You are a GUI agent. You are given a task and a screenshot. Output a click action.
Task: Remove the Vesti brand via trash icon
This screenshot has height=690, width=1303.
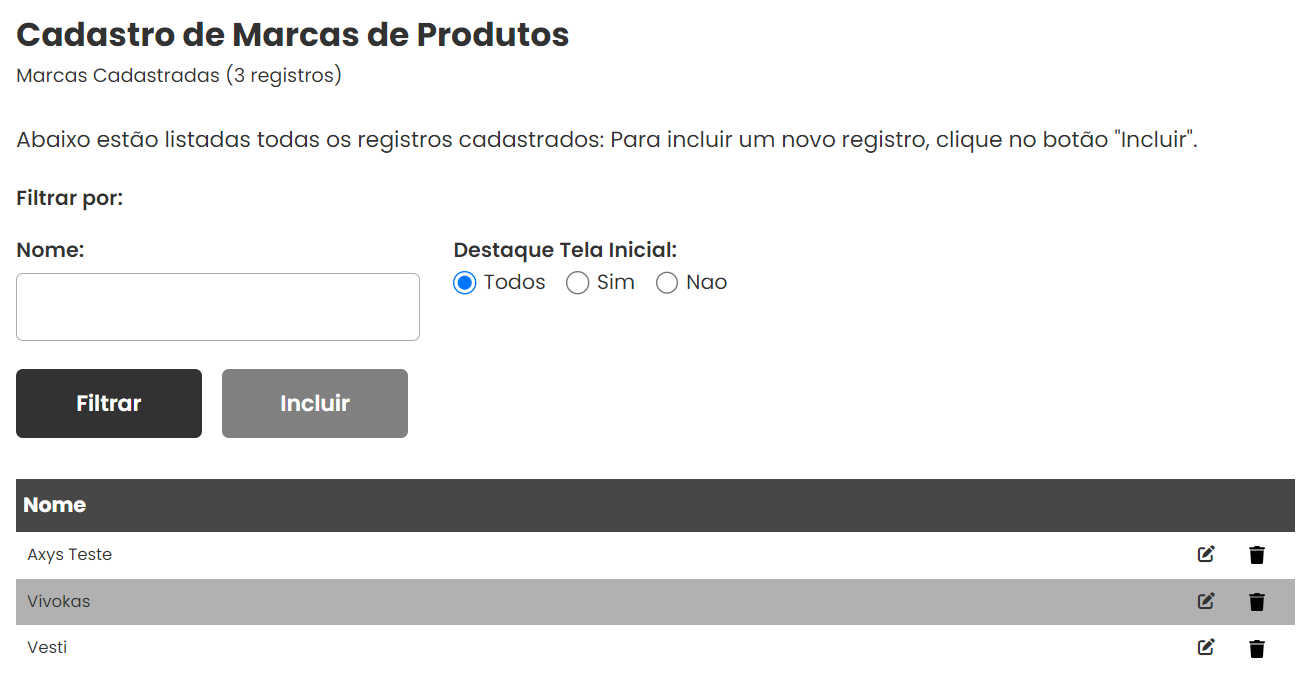click(x=1257, y=648)
